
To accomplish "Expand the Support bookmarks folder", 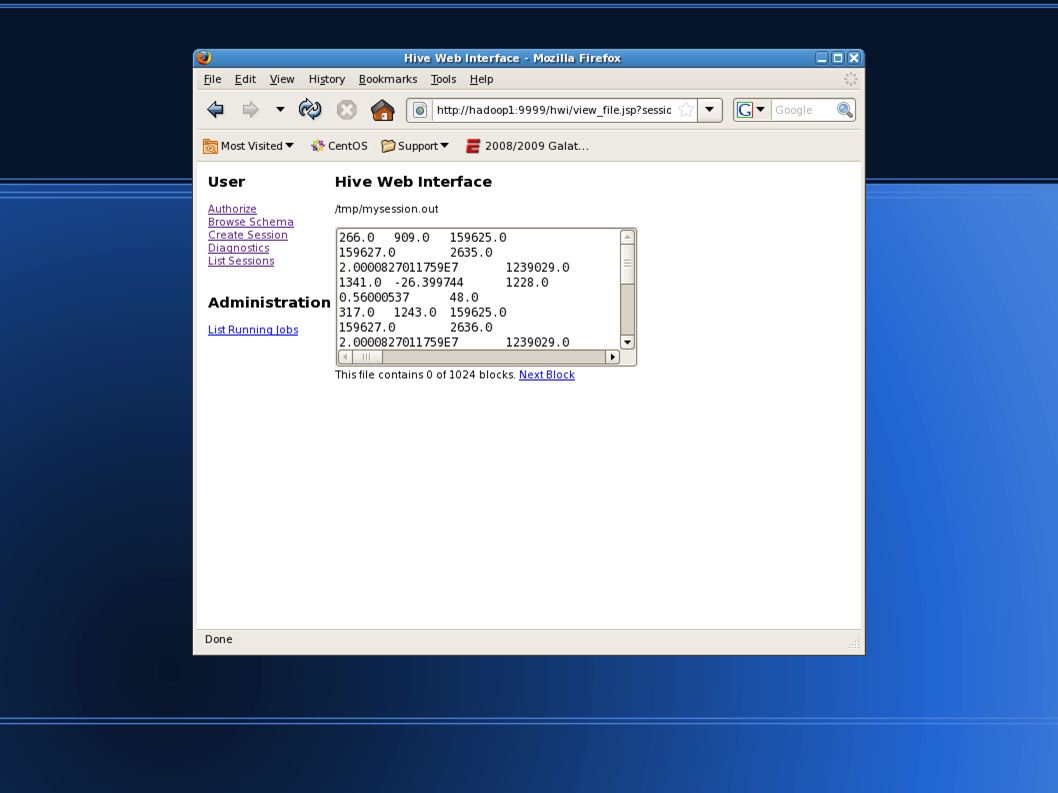I will point(415,146).
